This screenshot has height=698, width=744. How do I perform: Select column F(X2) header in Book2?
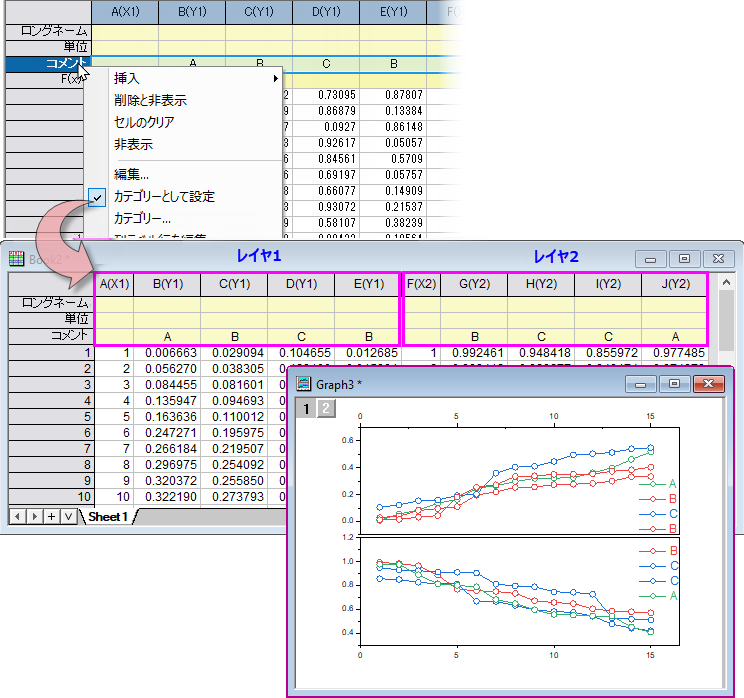point(421,284)
